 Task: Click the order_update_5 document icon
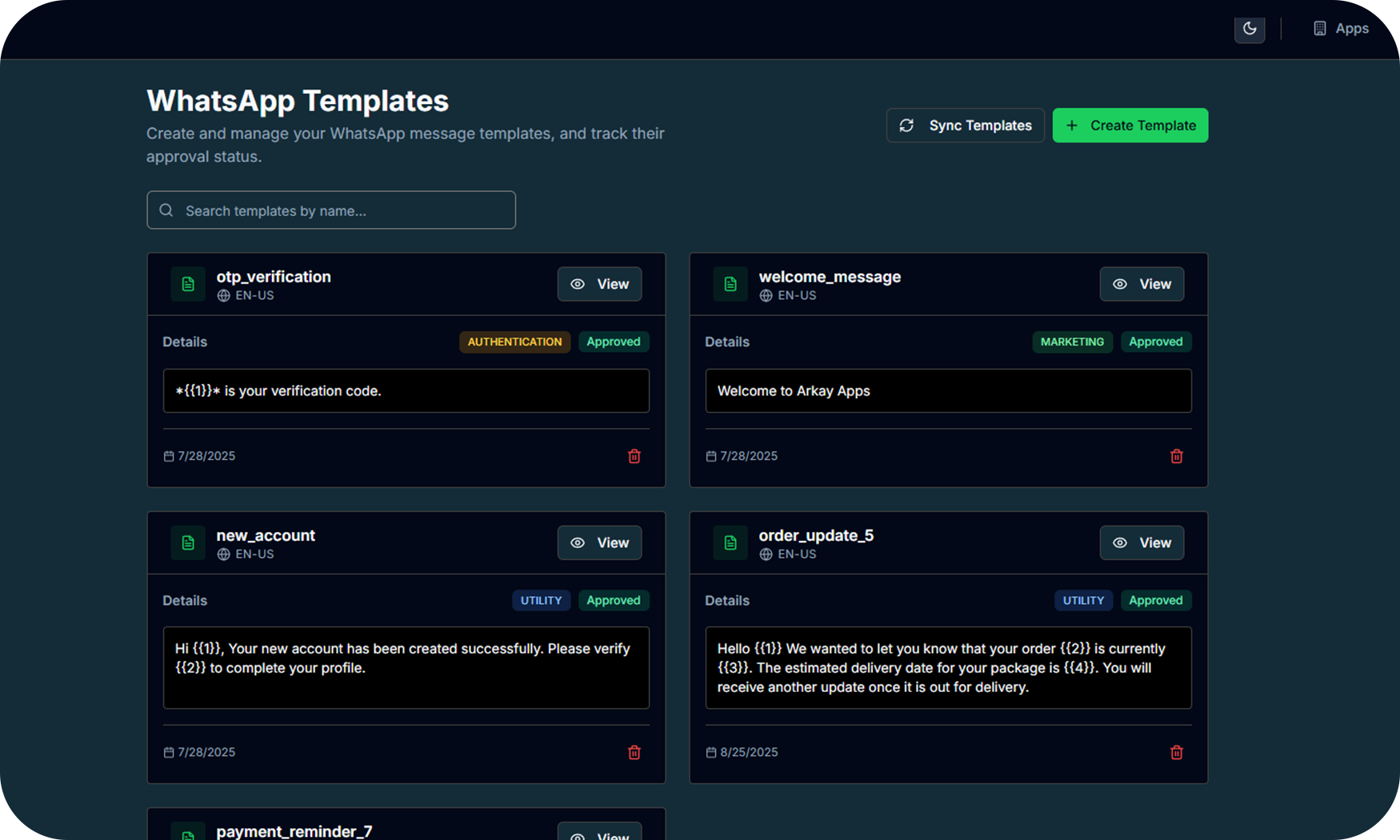coord(730,542)
